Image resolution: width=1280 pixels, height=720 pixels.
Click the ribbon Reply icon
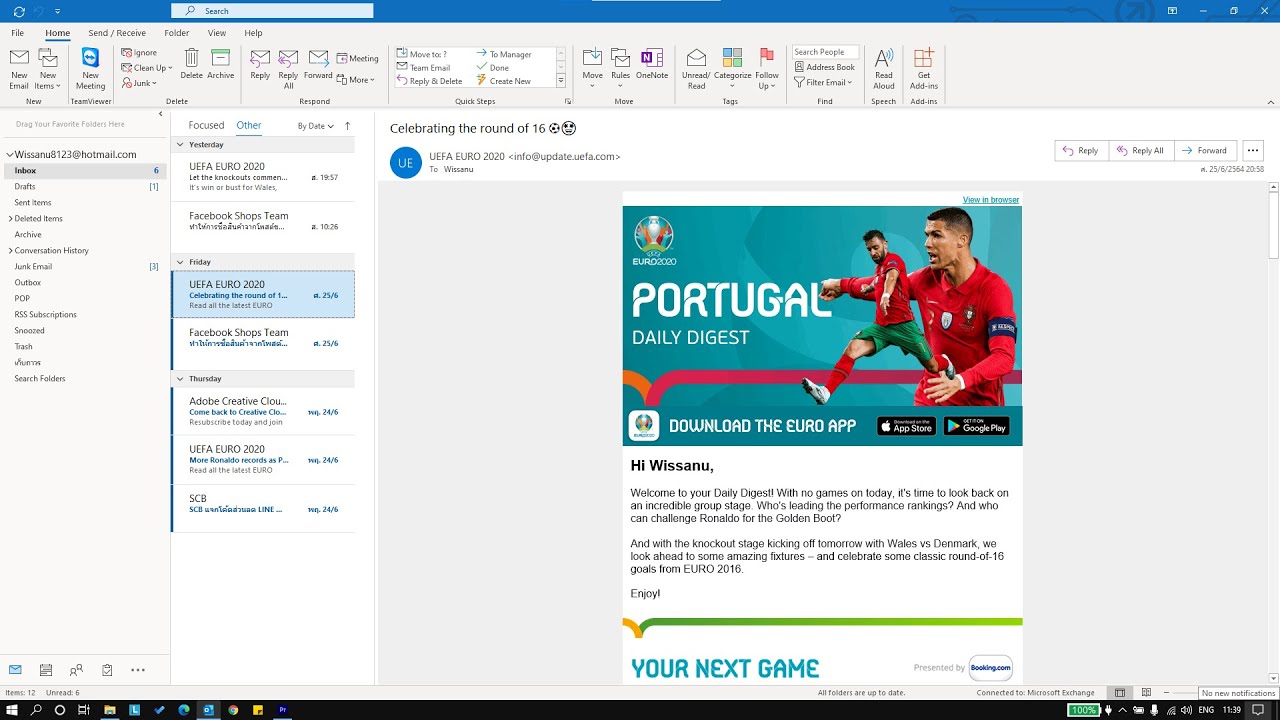click(x=260, y=64)
